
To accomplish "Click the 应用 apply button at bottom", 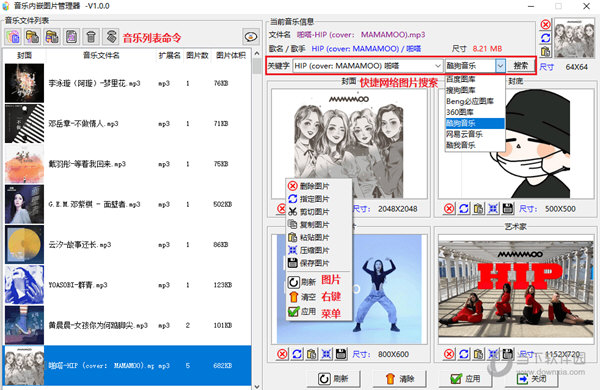I will [465, 379].
